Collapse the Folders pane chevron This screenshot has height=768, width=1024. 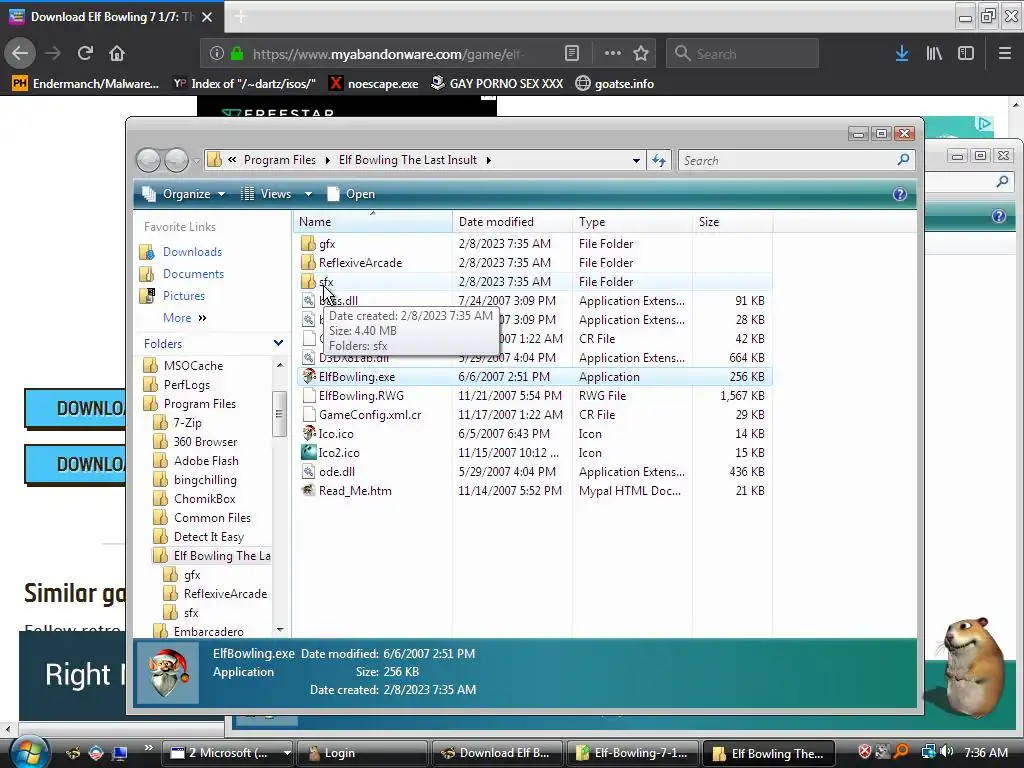[278, 344]
